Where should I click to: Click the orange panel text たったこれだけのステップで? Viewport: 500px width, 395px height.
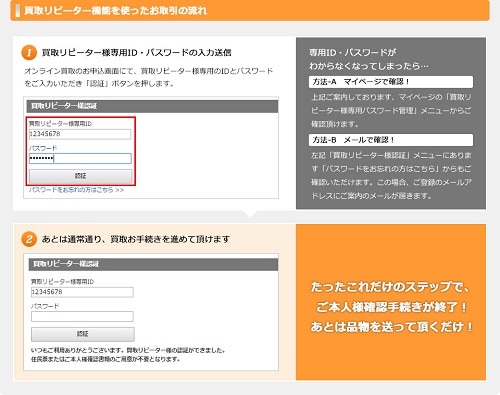(x=390, y=287)
